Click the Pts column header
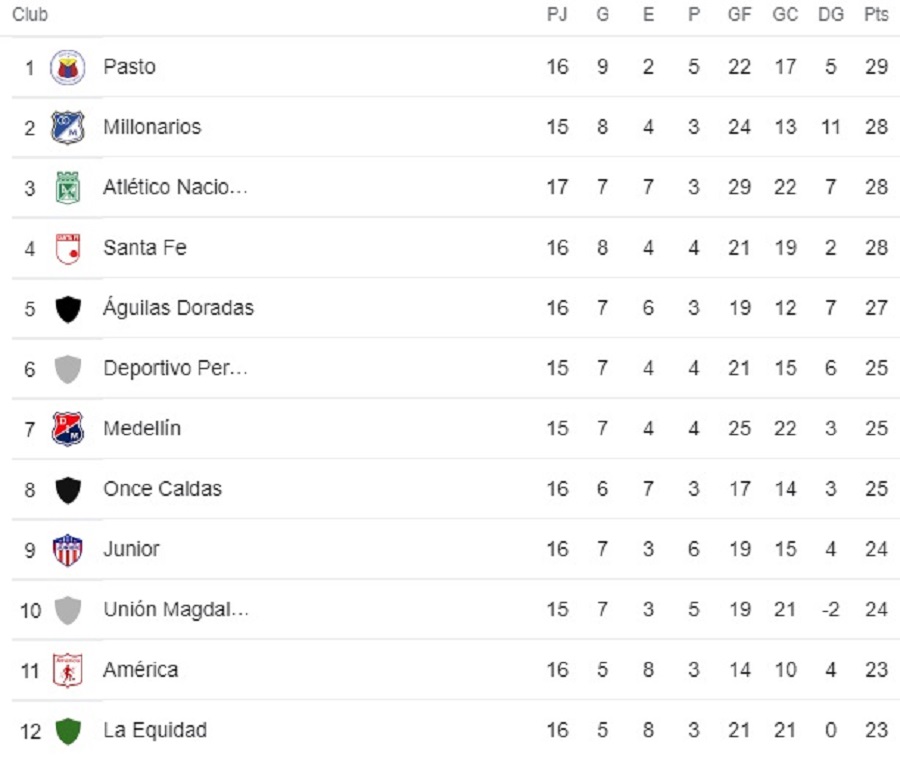 tap(876, 15)
